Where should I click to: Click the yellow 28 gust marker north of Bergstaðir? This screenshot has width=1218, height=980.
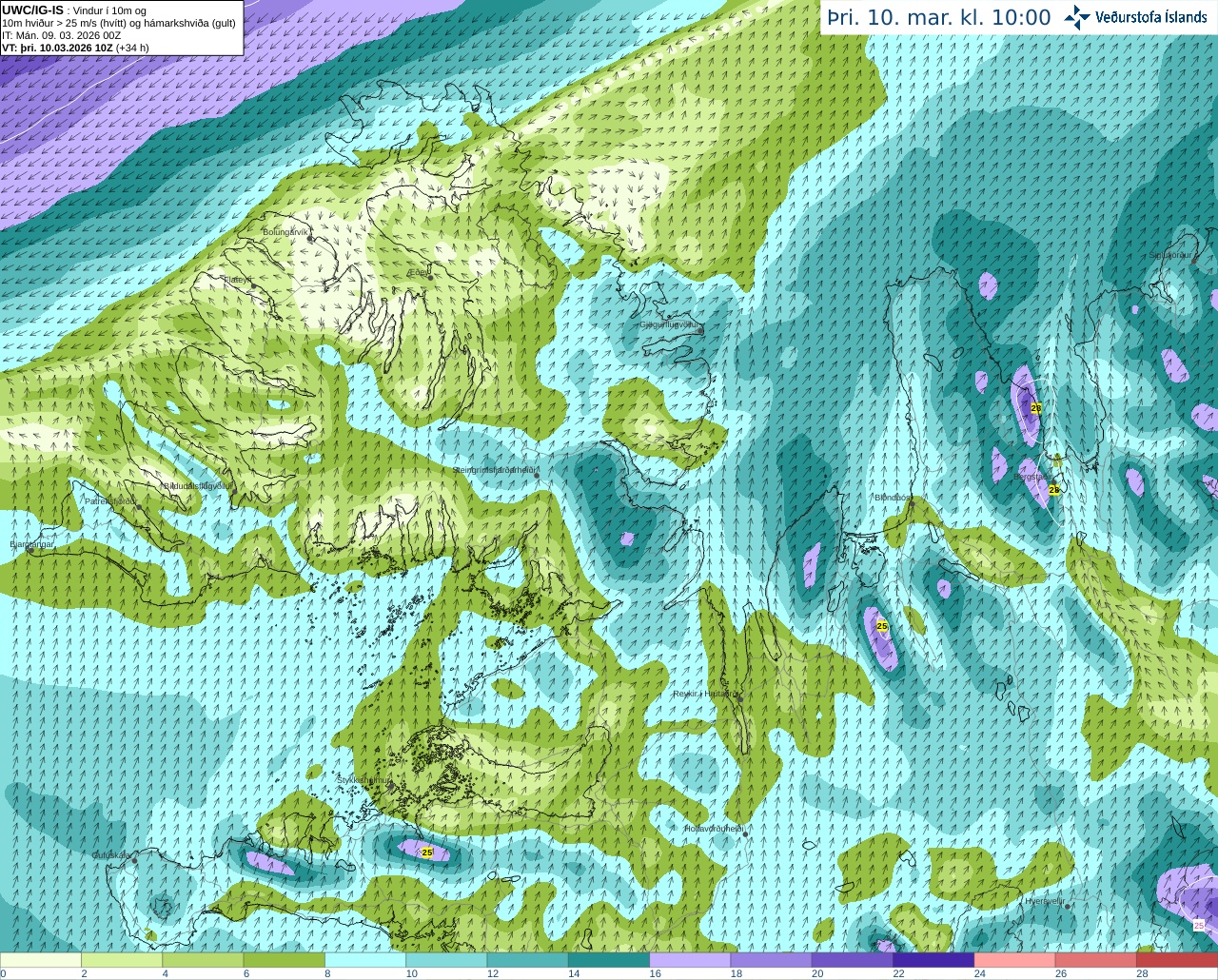1036,407
